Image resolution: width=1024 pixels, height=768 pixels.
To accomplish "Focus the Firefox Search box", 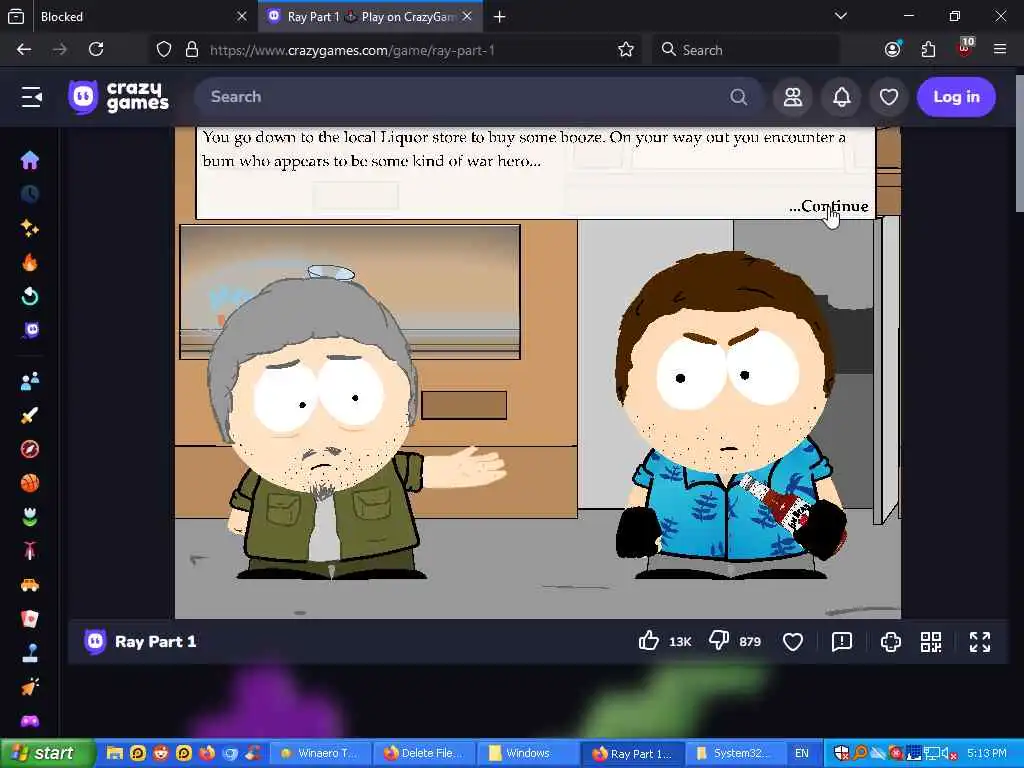I will pyautogui.click(x=745, y=50).
